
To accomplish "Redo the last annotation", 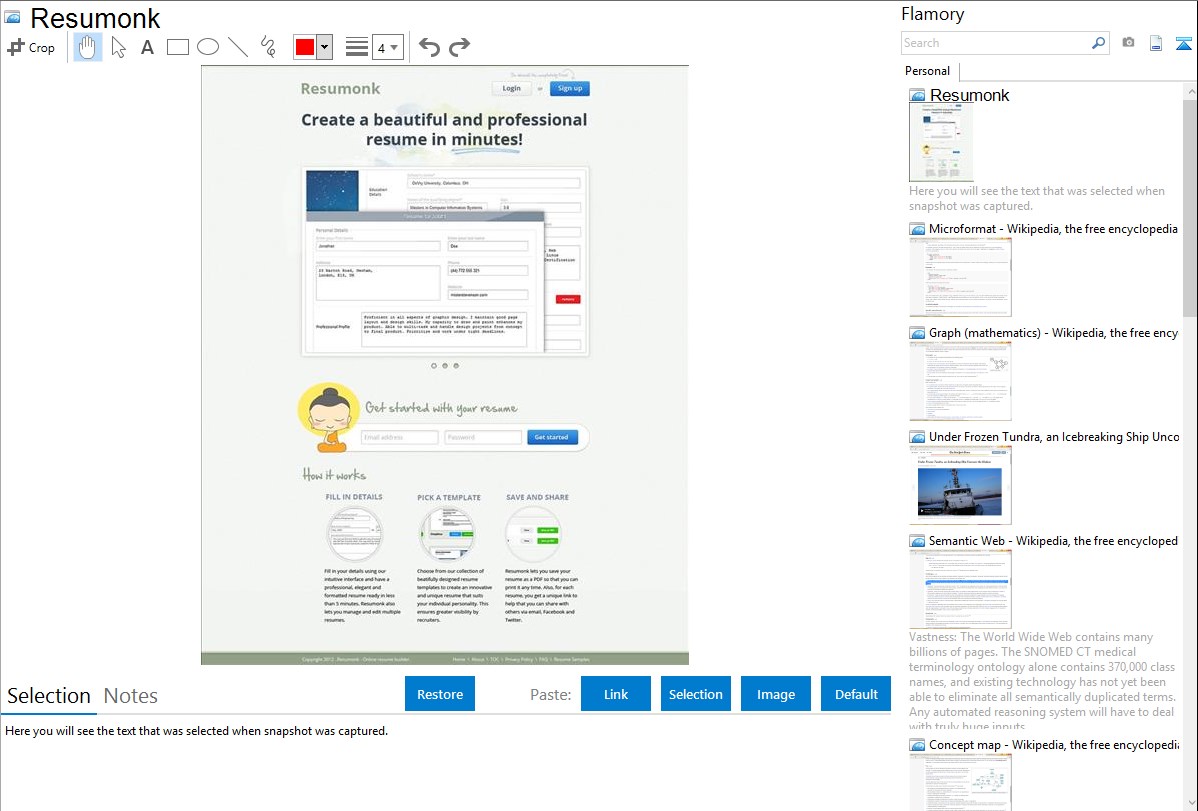I will 459,47.
